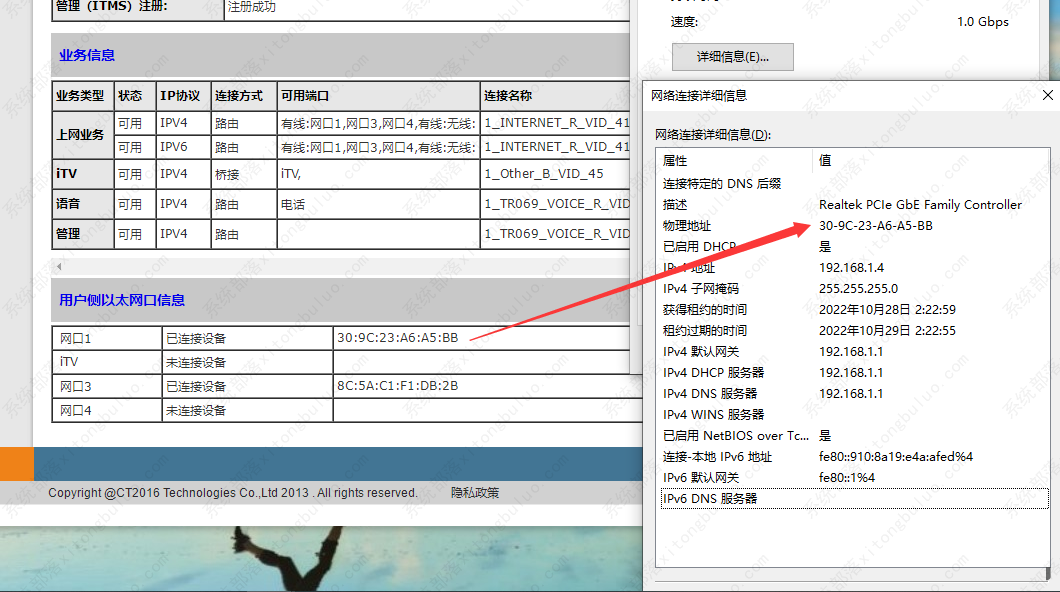
Task: Click the 用户侧以太网口信息 section header
Action: pos(120,300)
